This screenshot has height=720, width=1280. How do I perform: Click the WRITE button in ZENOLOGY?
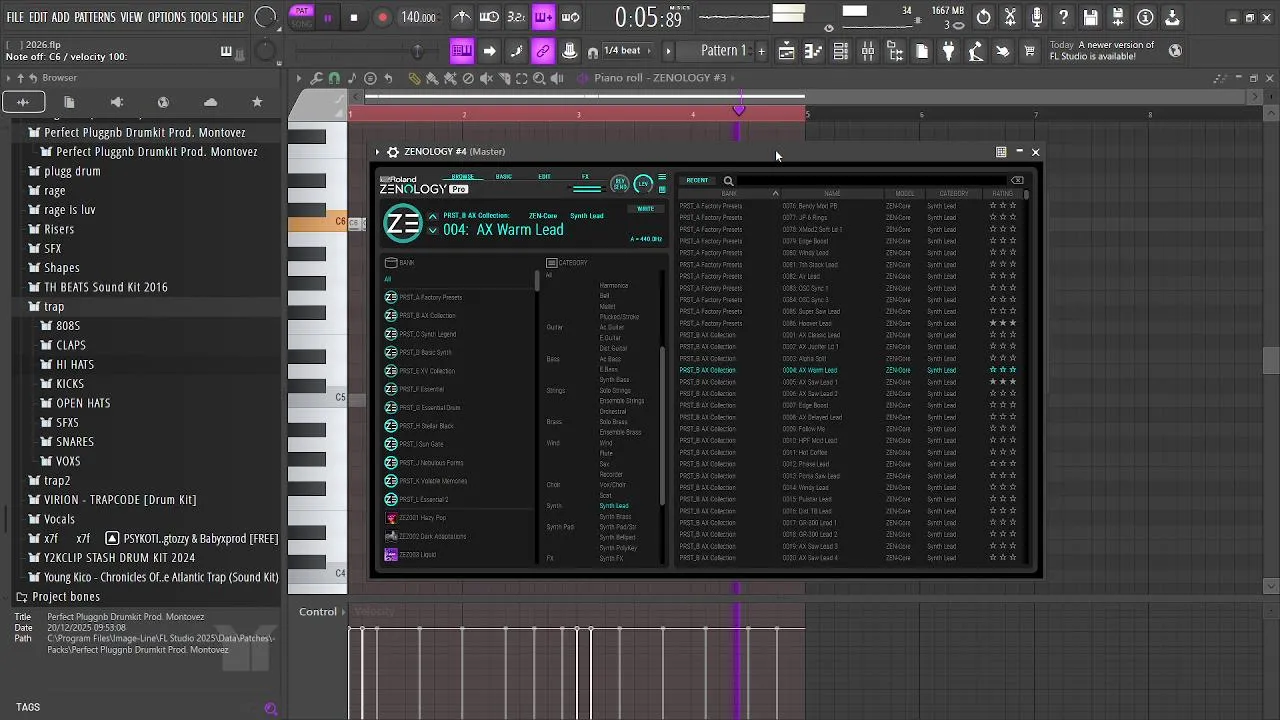pos(645,209)
